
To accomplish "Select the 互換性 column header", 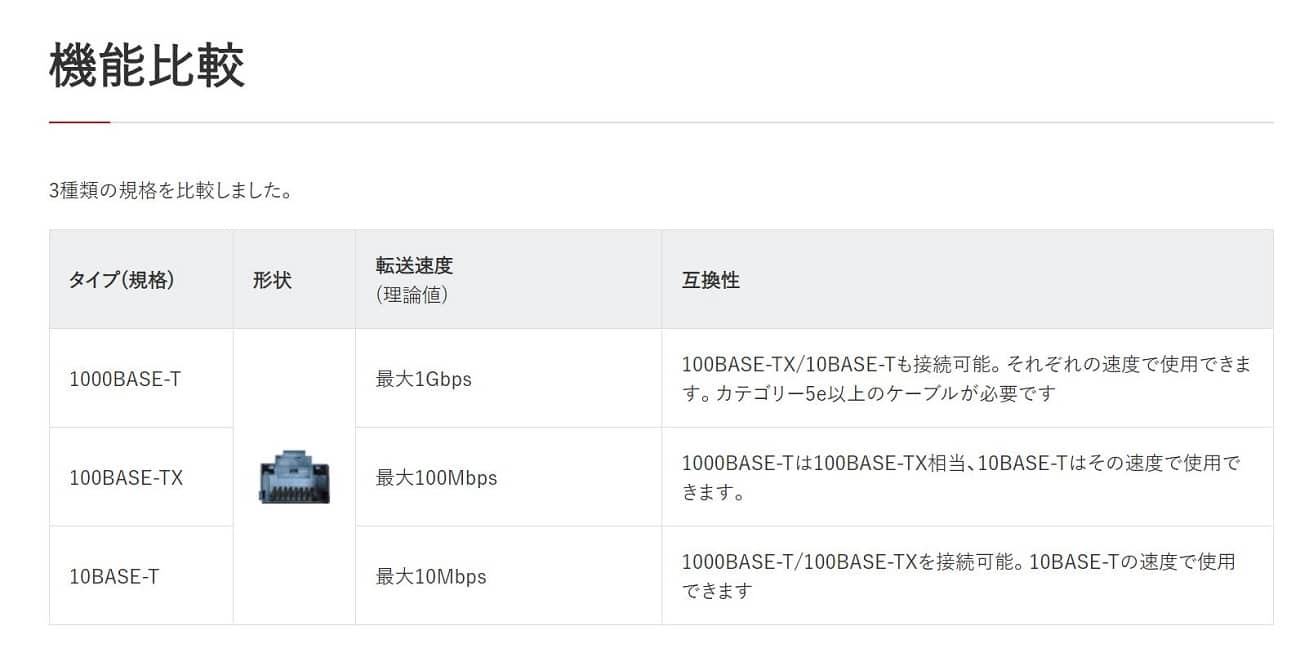I will 710,280.
